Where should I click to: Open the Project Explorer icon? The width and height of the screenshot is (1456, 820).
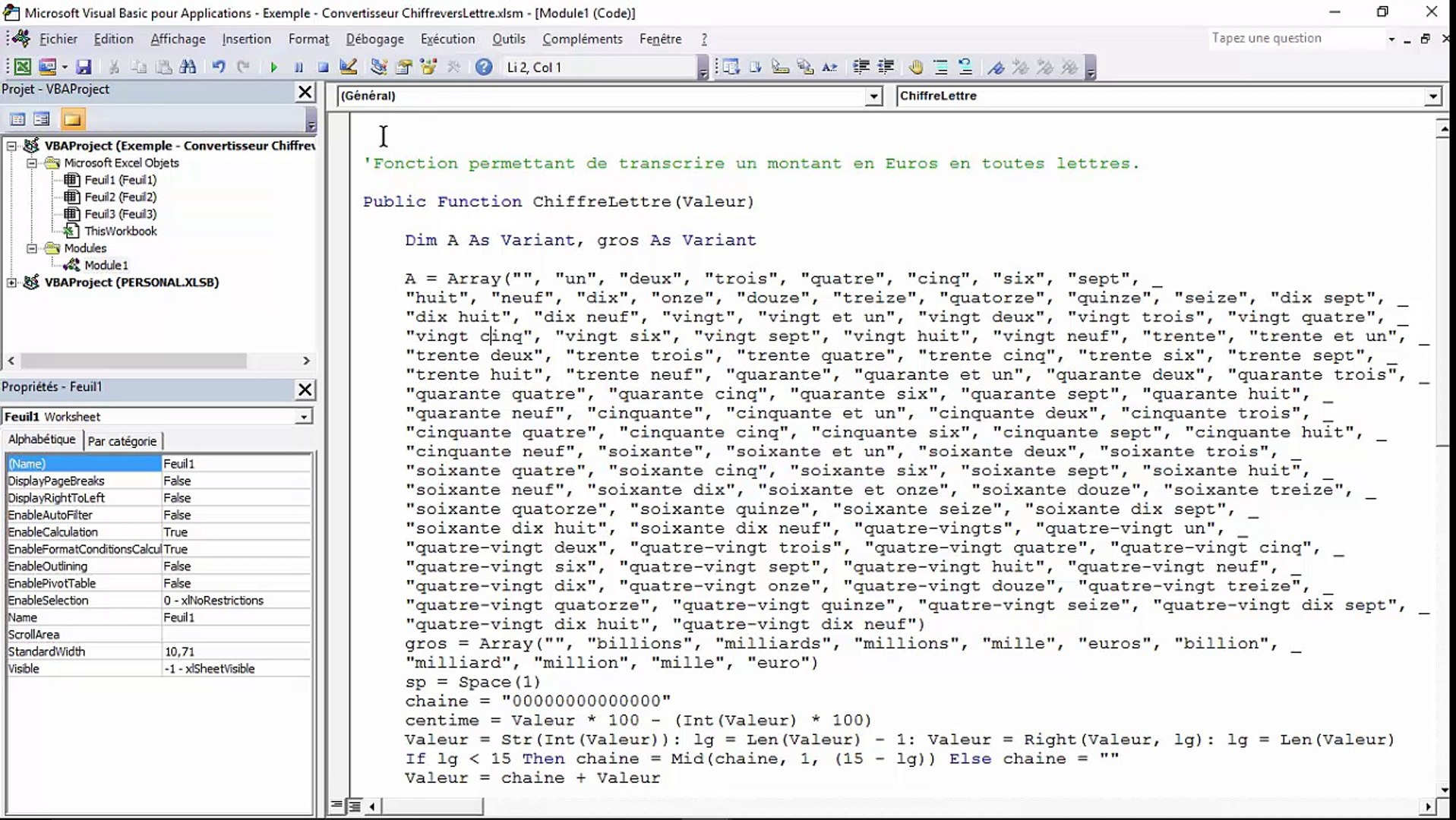pyautogui.click(x=378, y=67)
